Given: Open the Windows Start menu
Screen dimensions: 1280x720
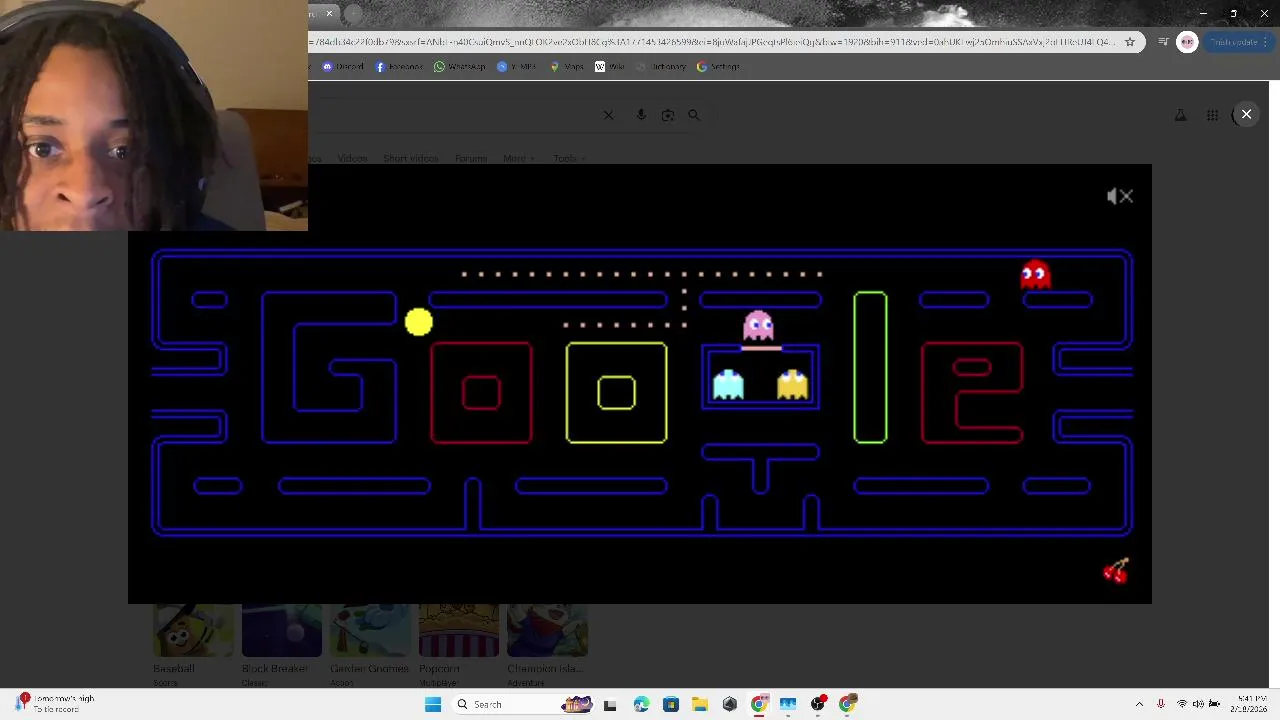Looking at the screenshot, I should tap(433, 704).
